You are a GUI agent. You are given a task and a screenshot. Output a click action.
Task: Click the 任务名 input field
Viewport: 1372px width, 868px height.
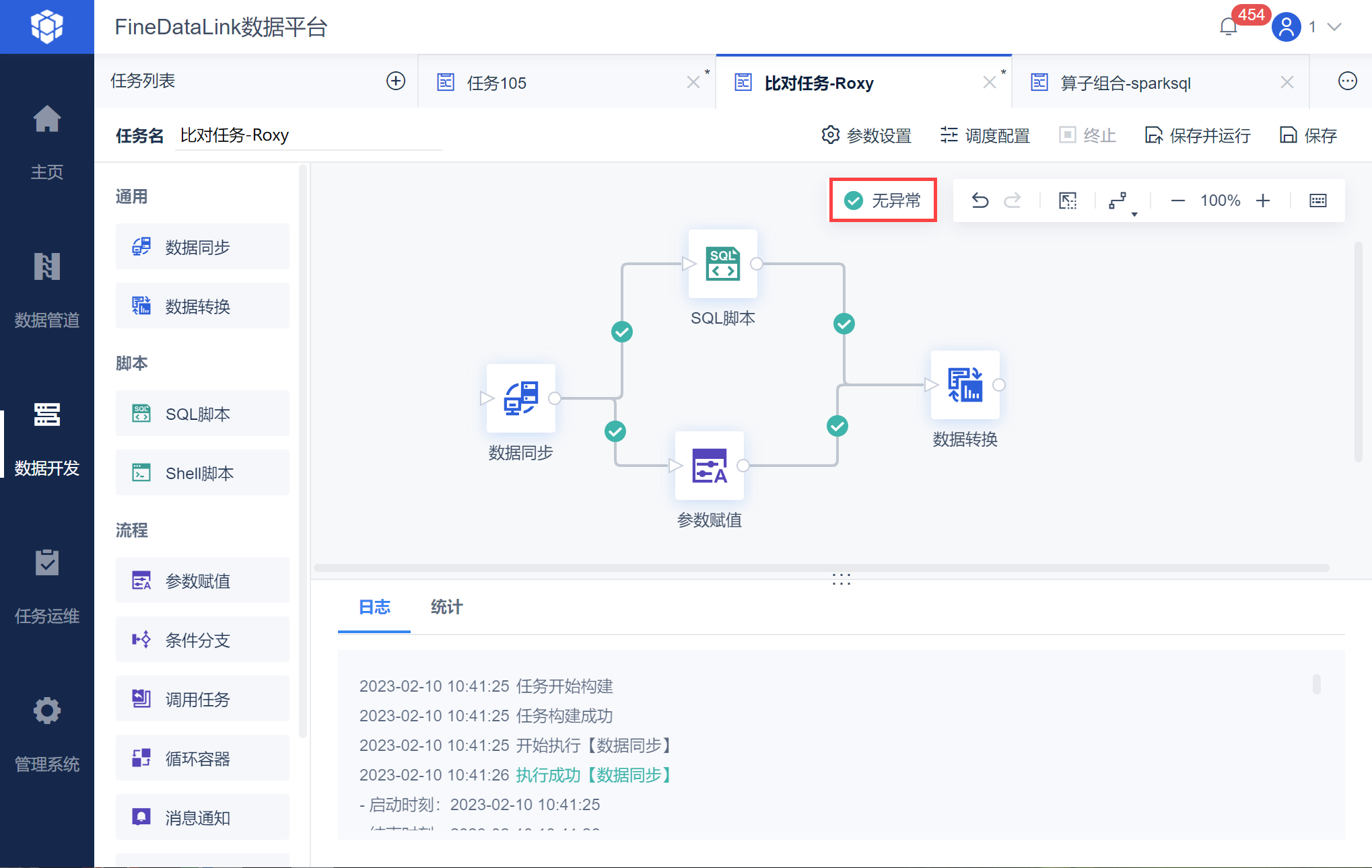click(308, 135)
